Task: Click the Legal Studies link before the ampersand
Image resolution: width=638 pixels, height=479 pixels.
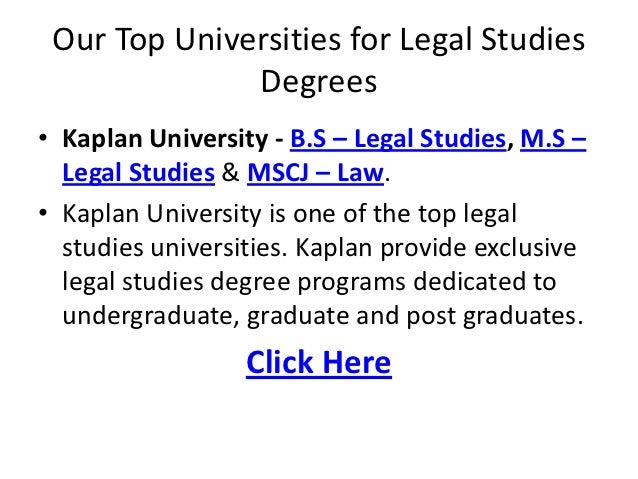Action: click(138, 173)
